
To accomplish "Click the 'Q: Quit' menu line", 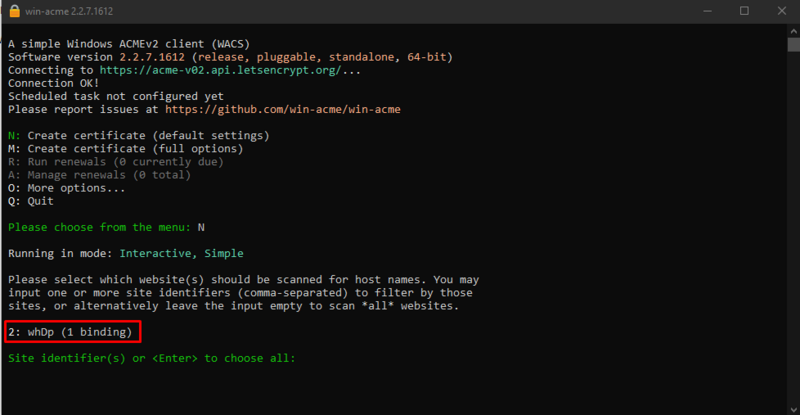I will (31, 201).
